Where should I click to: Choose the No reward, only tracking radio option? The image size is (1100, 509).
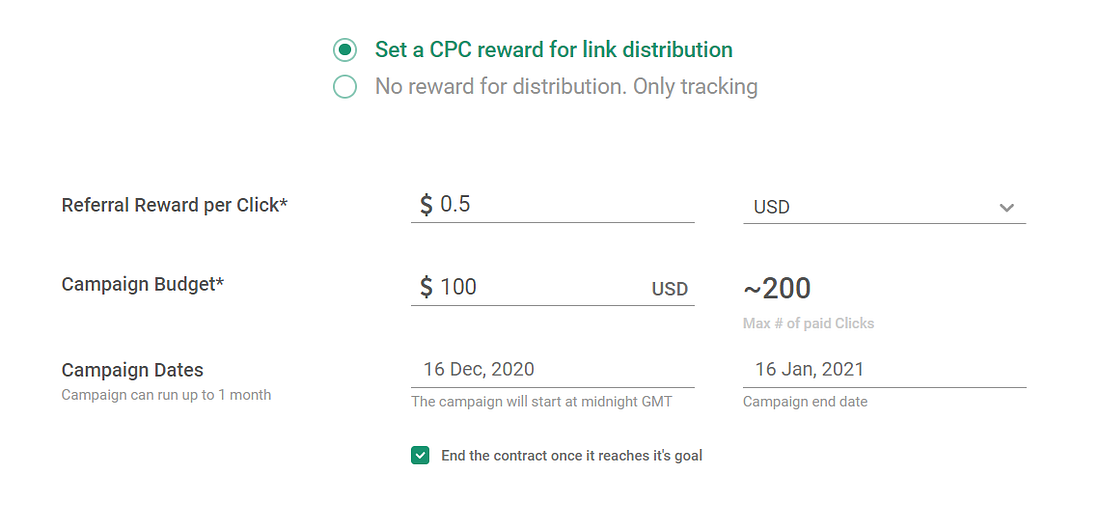(x=345, y=87)
